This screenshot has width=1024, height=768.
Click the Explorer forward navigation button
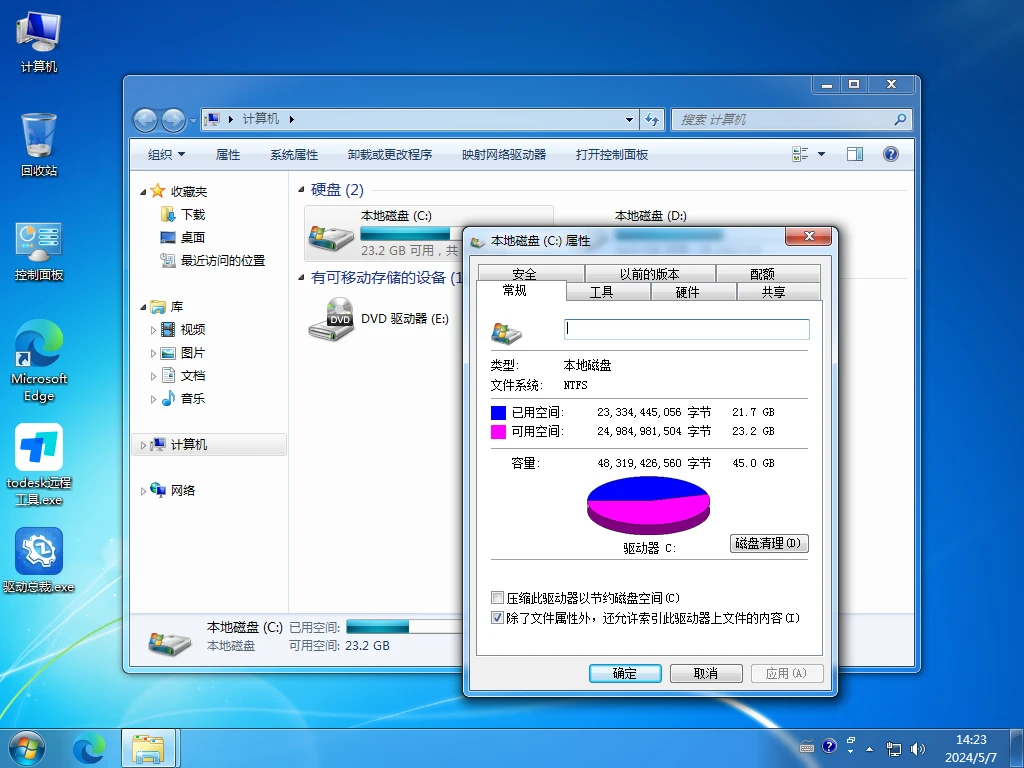173,120
